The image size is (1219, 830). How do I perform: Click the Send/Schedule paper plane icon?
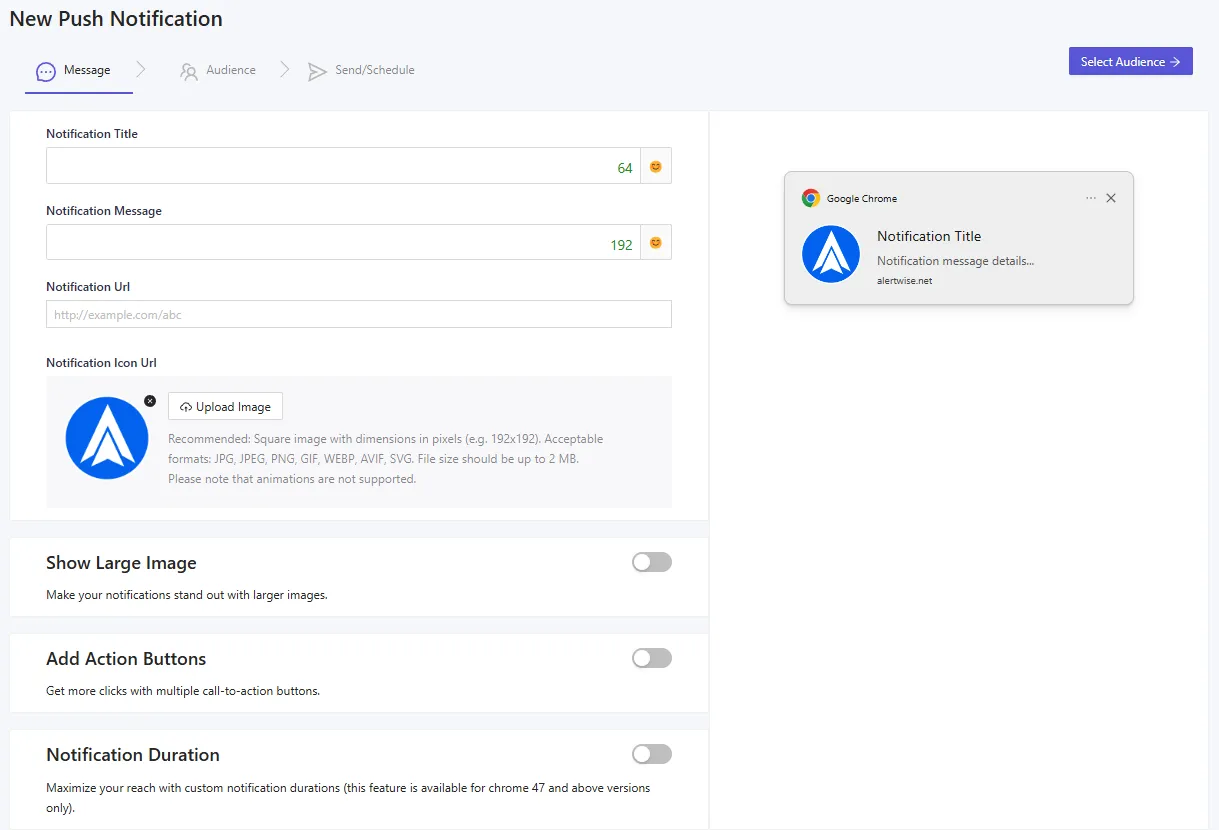(317, 71)
